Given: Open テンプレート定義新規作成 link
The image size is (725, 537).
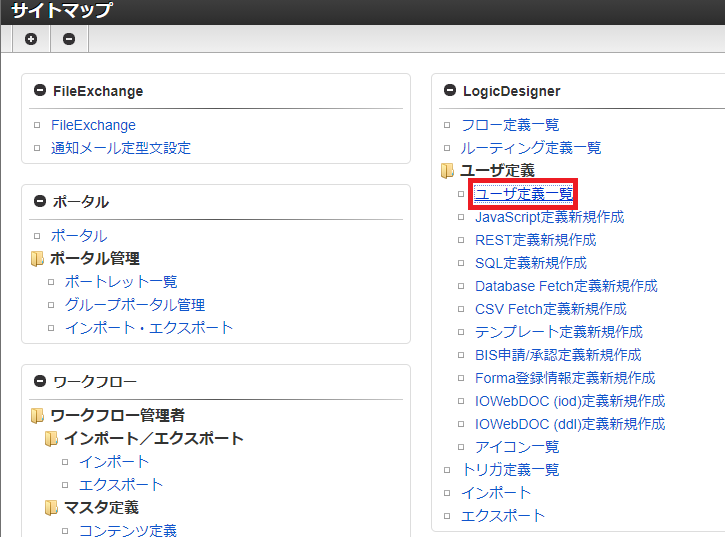Looking at the screenshot, I should coord(559,332).
